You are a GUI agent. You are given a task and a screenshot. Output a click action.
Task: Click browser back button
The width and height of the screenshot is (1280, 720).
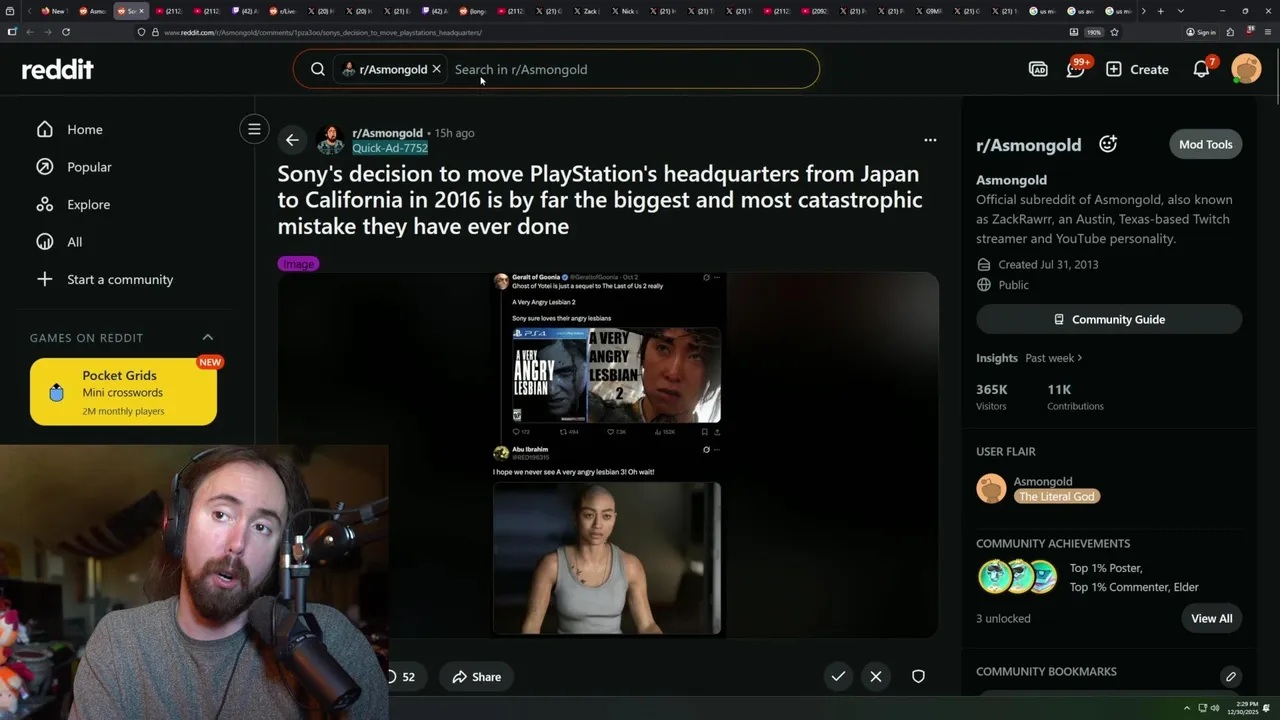click(x=30, y=32)
